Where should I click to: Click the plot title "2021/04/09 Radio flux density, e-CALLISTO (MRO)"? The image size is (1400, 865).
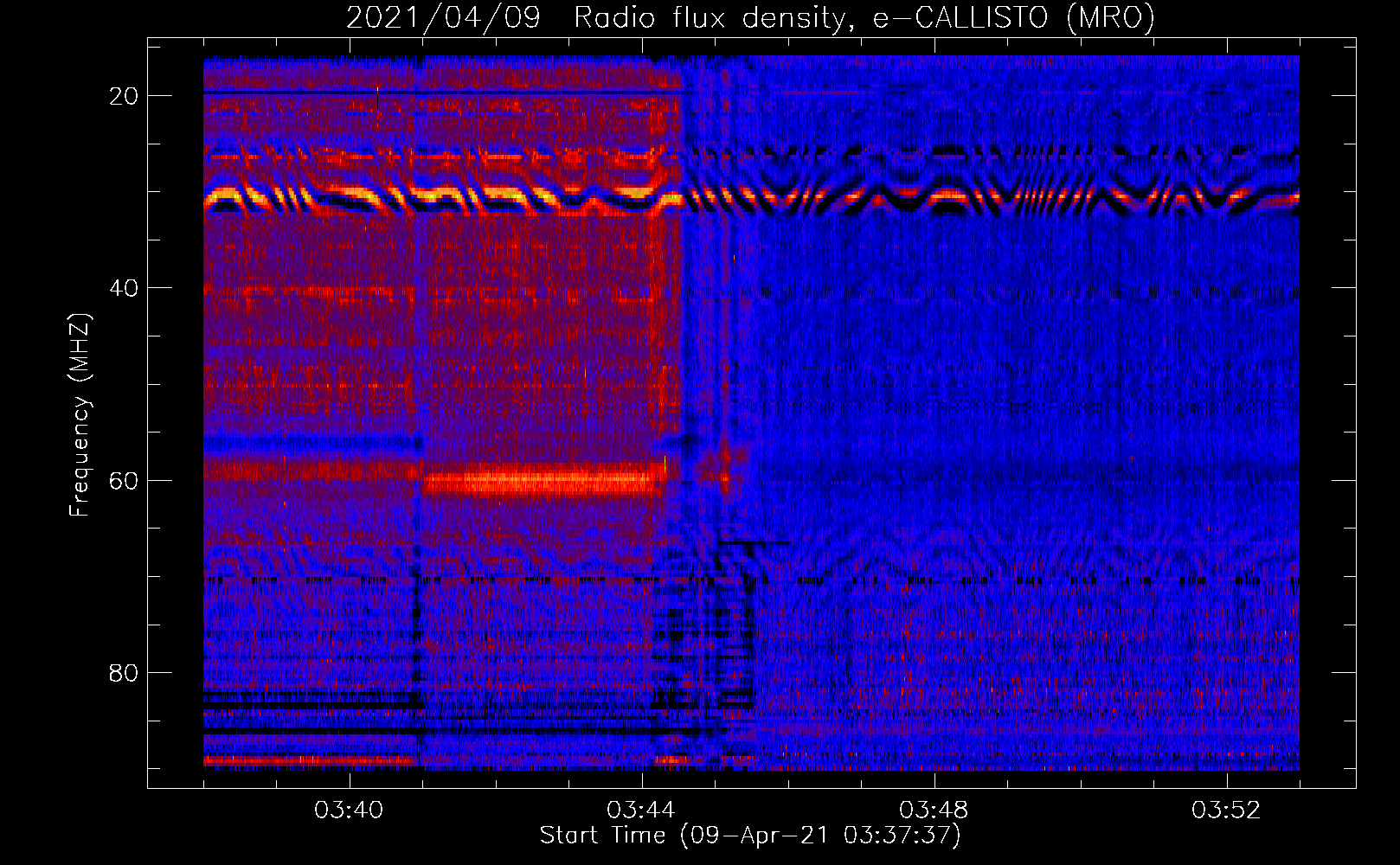point(750,17)
